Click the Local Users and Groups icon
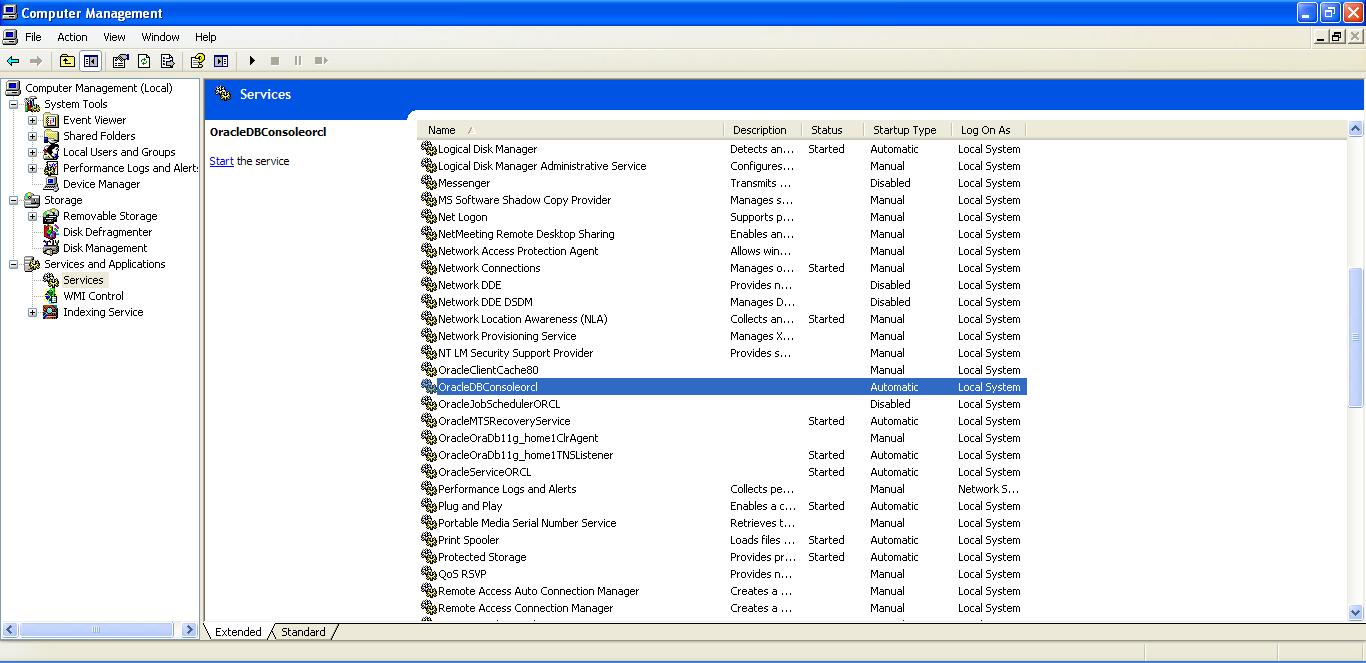Image resolution: width=1366 pixels, height=663 pixels. click(51, 152)
